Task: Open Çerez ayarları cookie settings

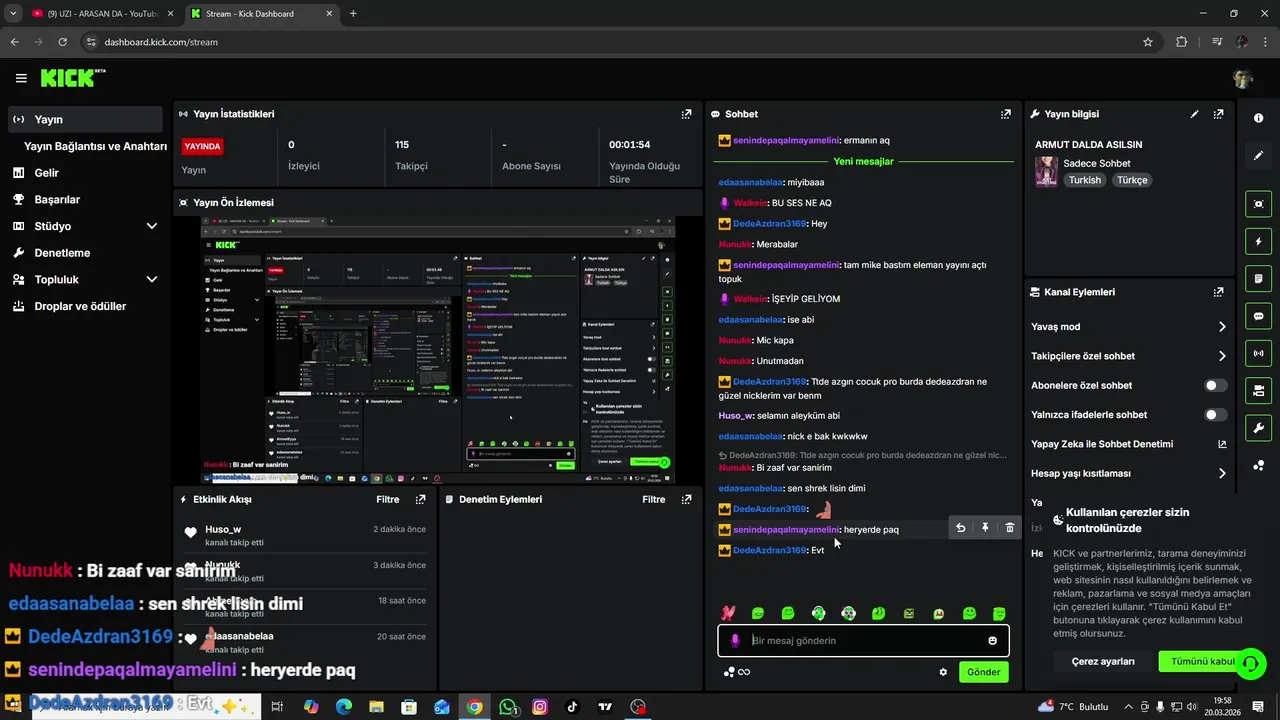Action: click(x=1103, y=661)
